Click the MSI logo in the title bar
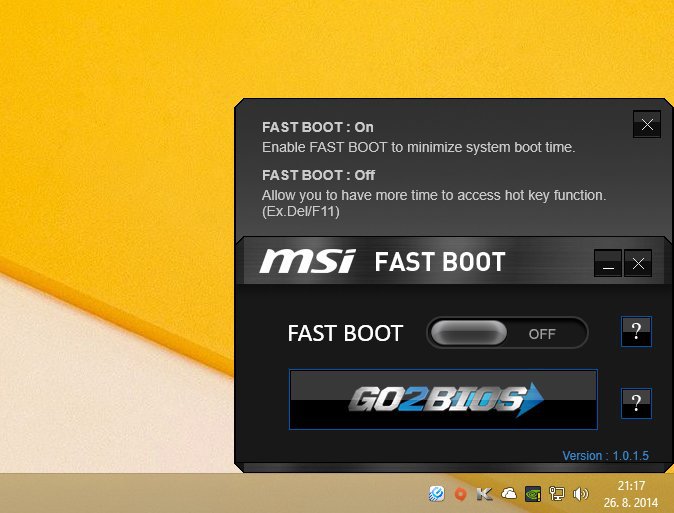 [307, 261]
